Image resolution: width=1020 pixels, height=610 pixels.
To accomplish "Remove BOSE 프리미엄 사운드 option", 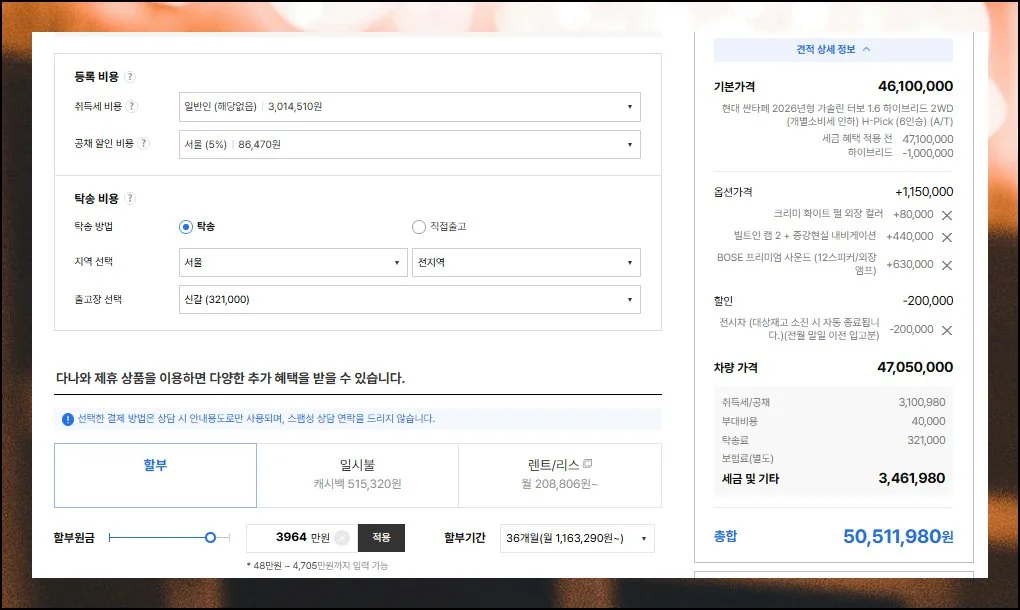I will point(947,265).
